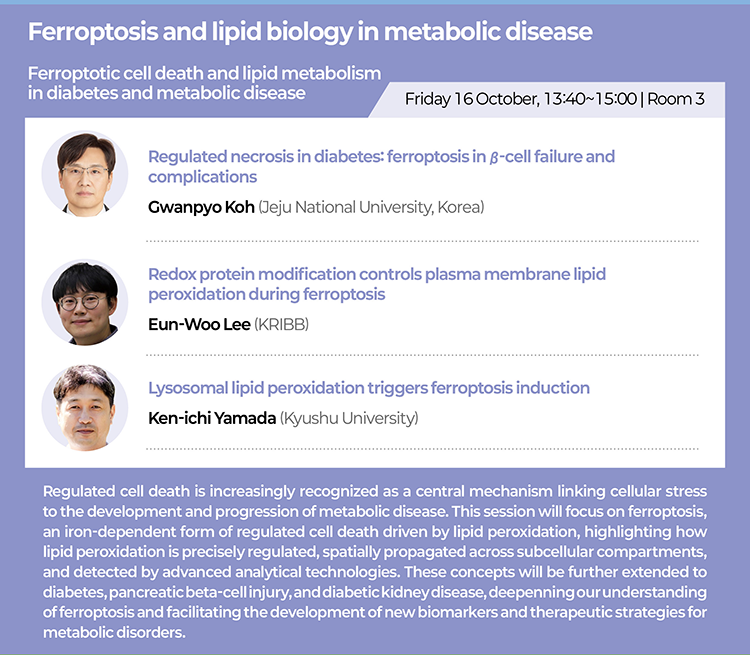Viewport: 750px width, 655px height.
Task: Click the speaker name Gwanpyo Koh
Action: click(201, 207)
